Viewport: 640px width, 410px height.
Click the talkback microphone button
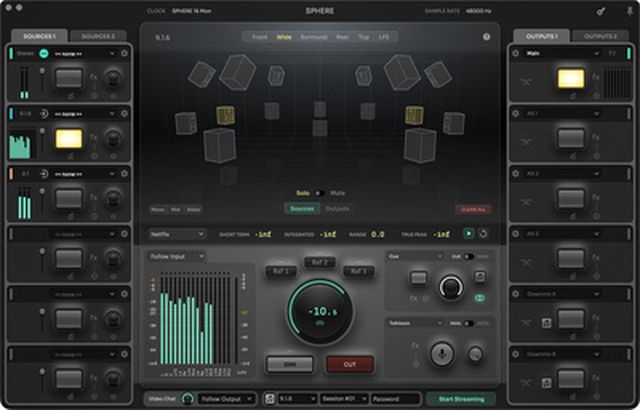click(442, 354)
